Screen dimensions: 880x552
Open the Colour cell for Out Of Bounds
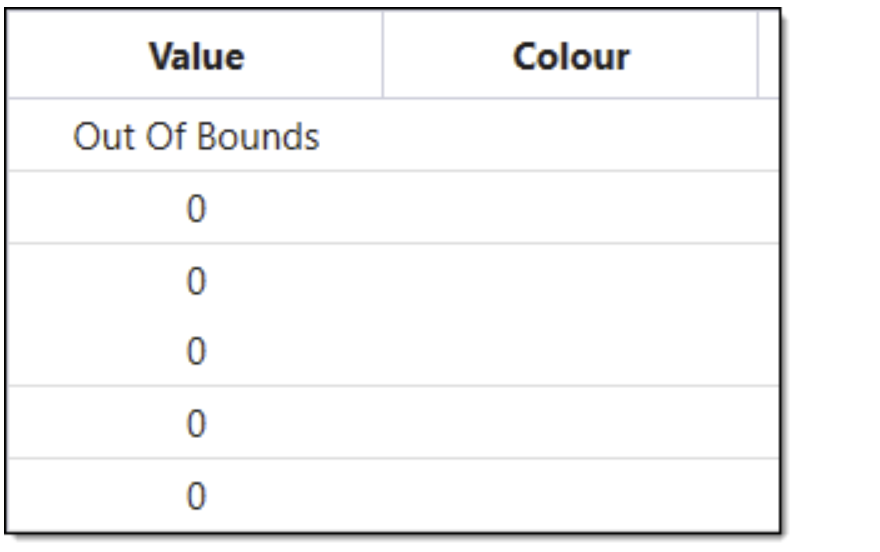tap(570, 136)
